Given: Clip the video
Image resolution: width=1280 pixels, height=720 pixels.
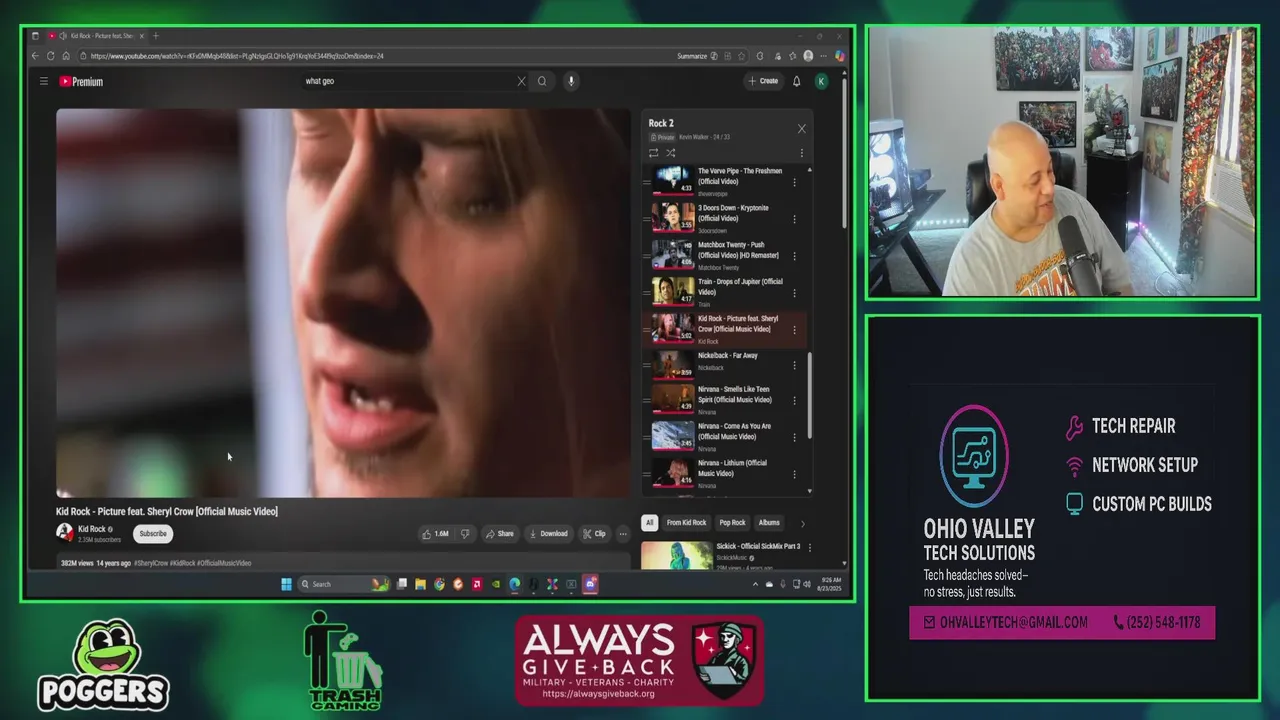Looking at the screenshot, I should click(594, 534).
